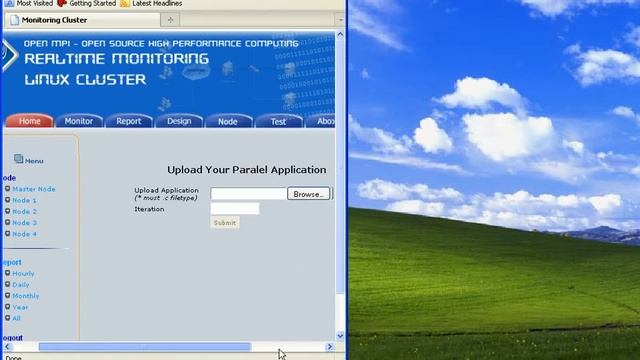640x360 pixels.
Task: Click the bullet icon beside Node 2
Action: (x=7, y=211)
